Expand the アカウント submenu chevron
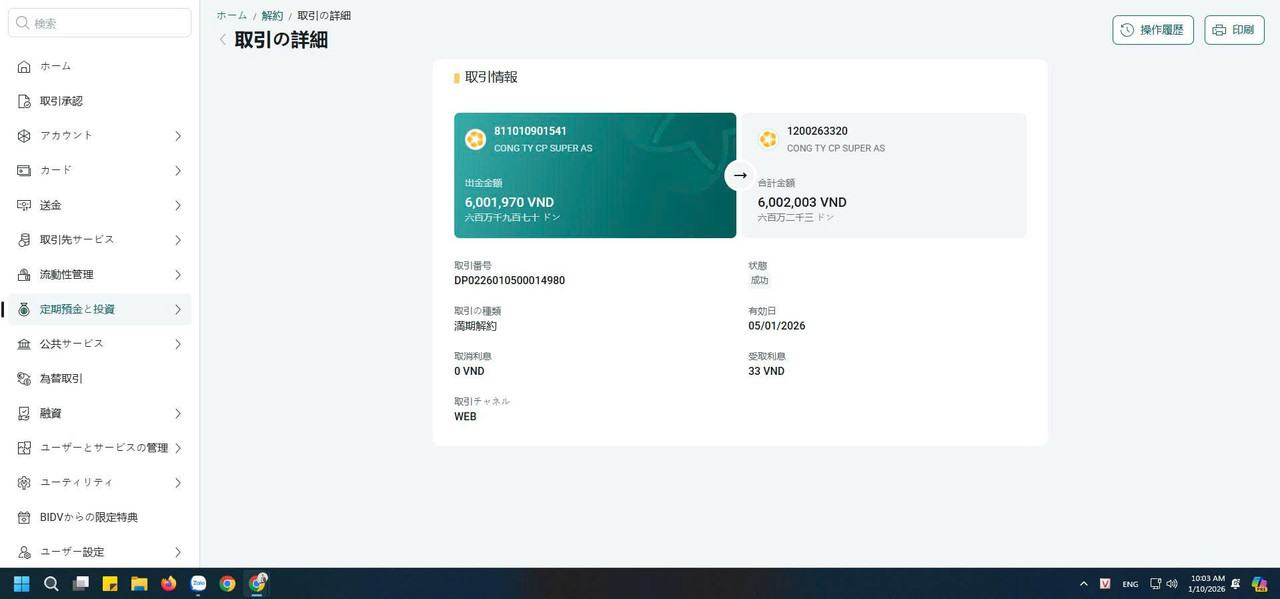This screenshot has width=1280, height=599. pyautogui.click(x=178, y=136)
